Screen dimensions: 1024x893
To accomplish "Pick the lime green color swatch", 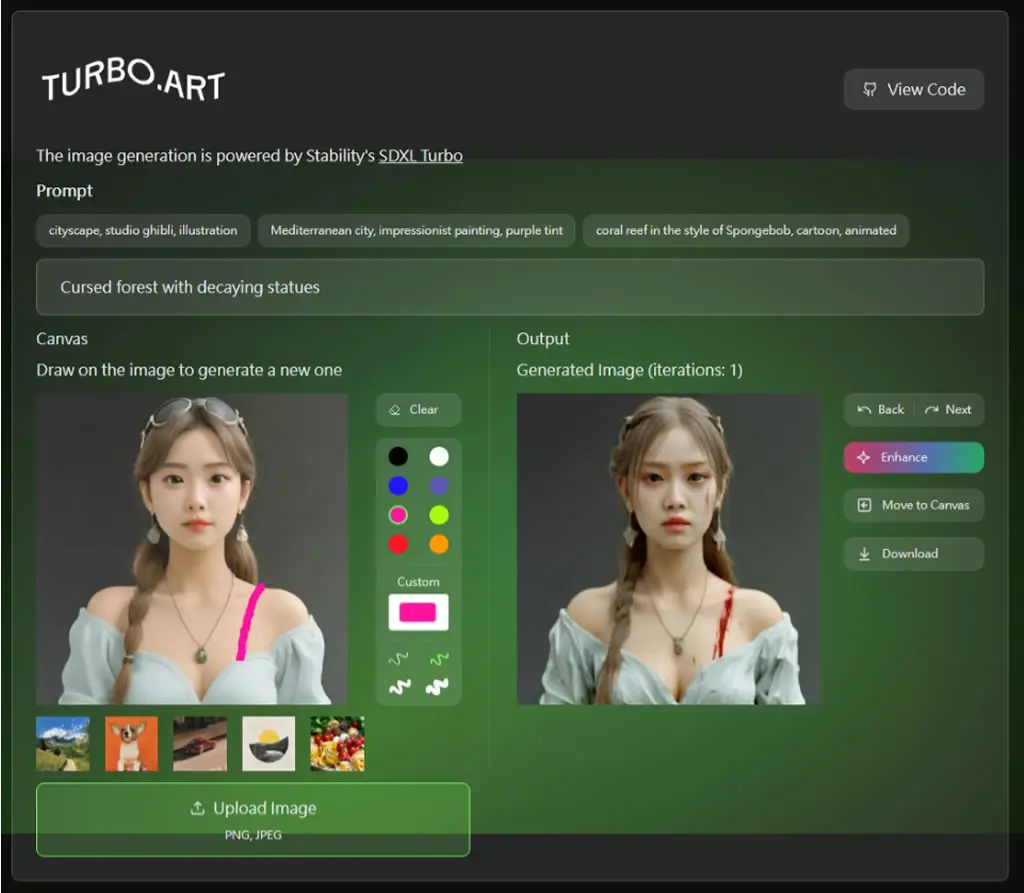I will 439,515.
